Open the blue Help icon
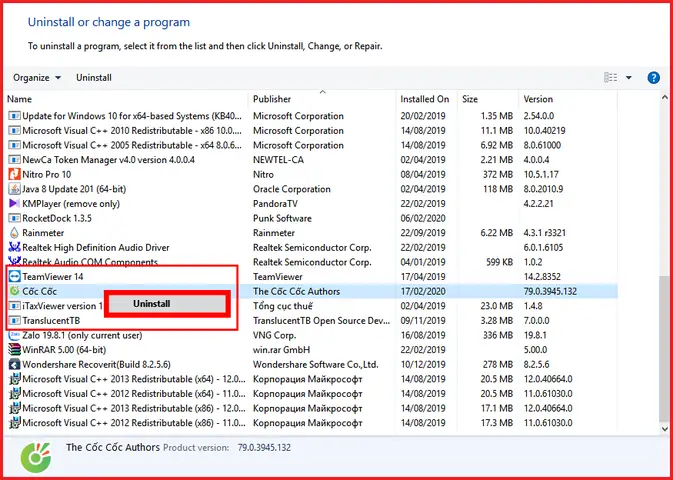Image resolution: width=673 pixels, height=480 pixels. coord(653,78)
